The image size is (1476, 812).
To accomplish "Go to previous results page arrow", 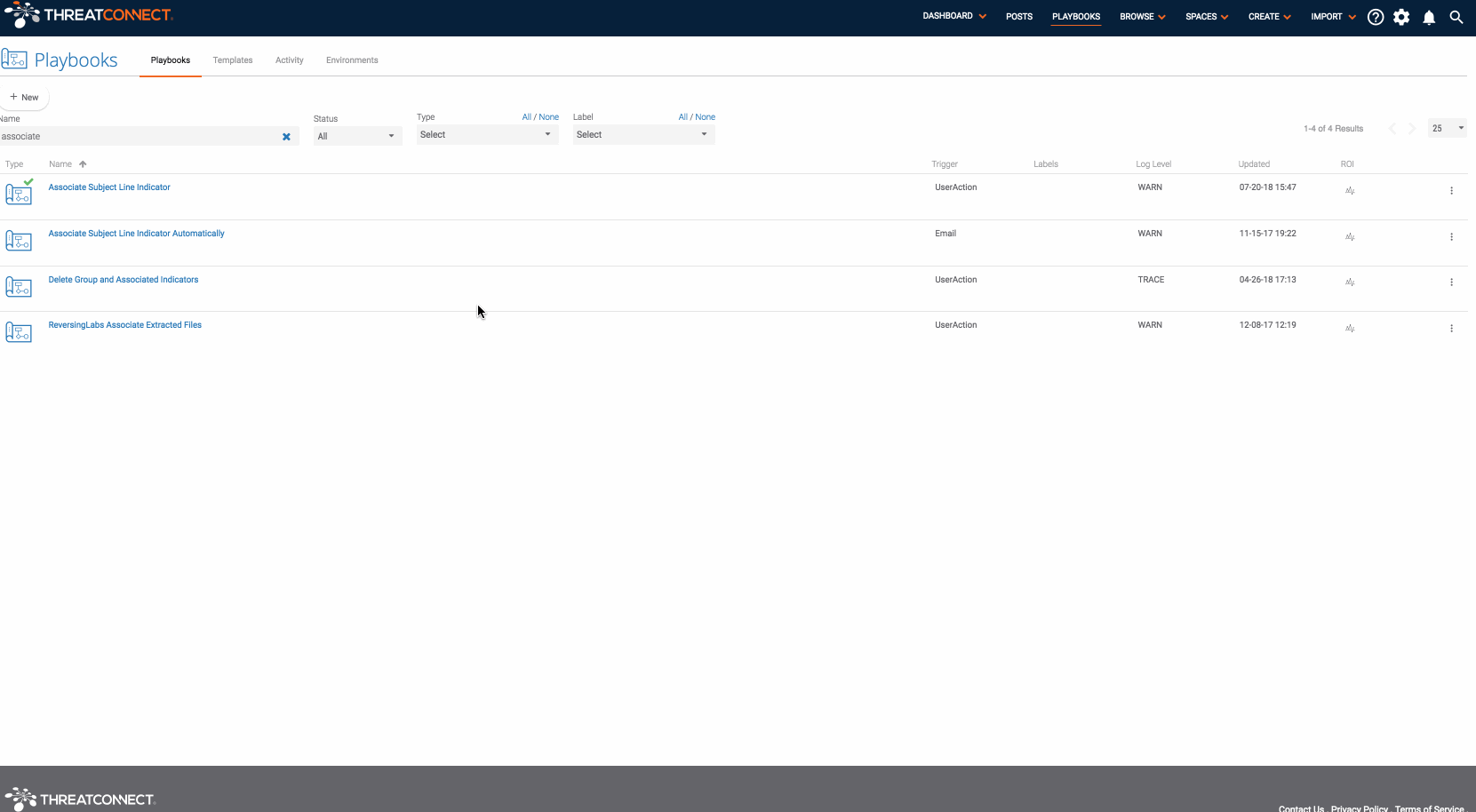I will pyautogui.click(x=1392, y=129).
